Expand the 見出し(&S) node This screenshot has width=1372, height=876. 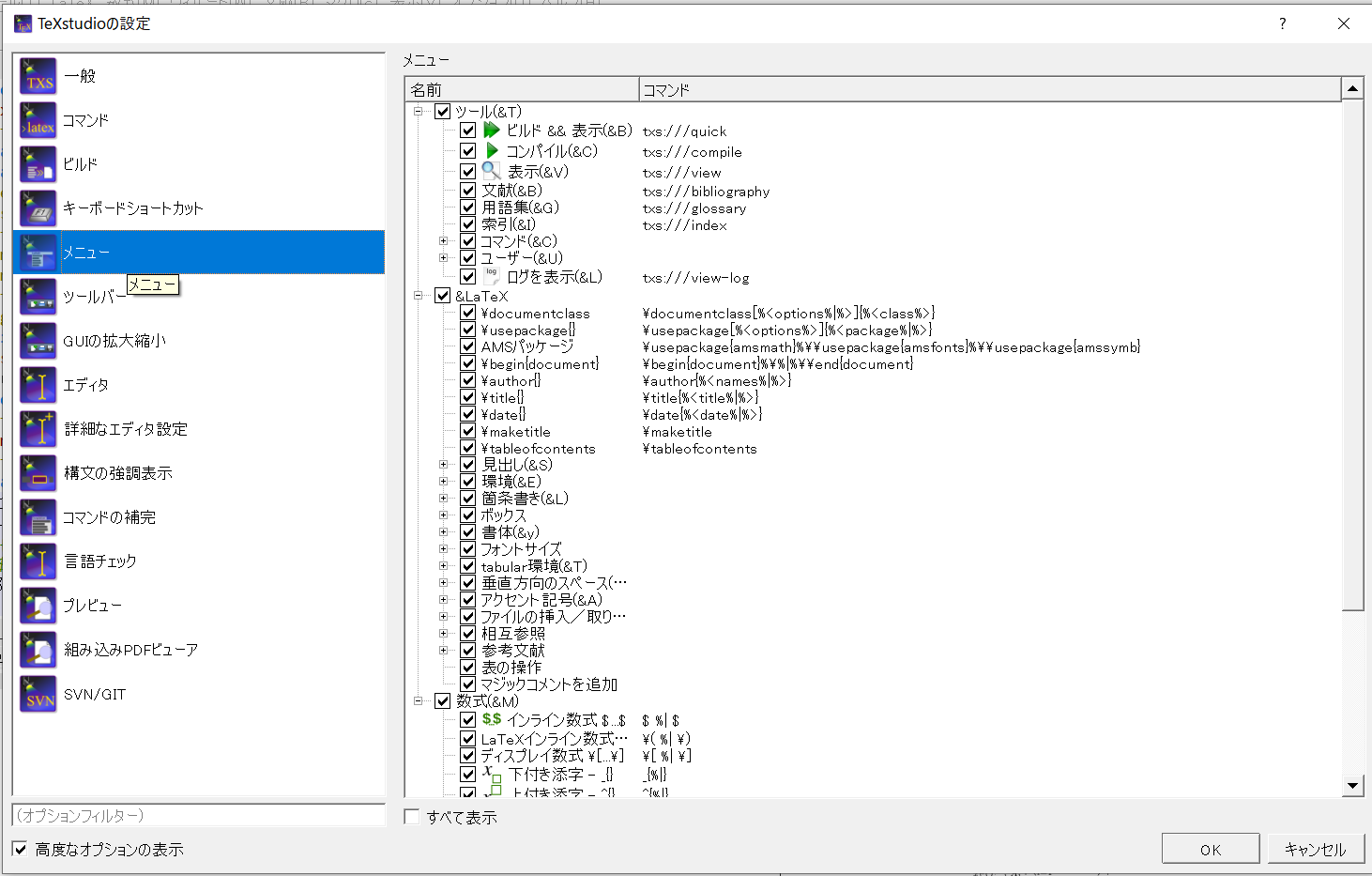click(444, 465)
